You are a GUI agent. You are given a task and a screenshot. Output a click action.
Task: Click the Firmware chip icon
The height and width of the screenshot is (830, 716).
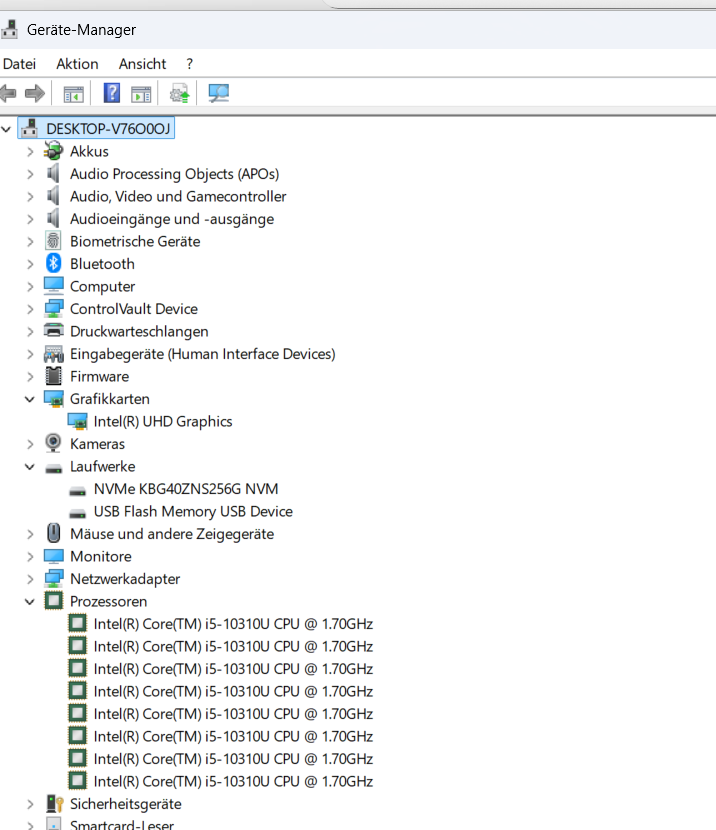[x=53, y=376]
